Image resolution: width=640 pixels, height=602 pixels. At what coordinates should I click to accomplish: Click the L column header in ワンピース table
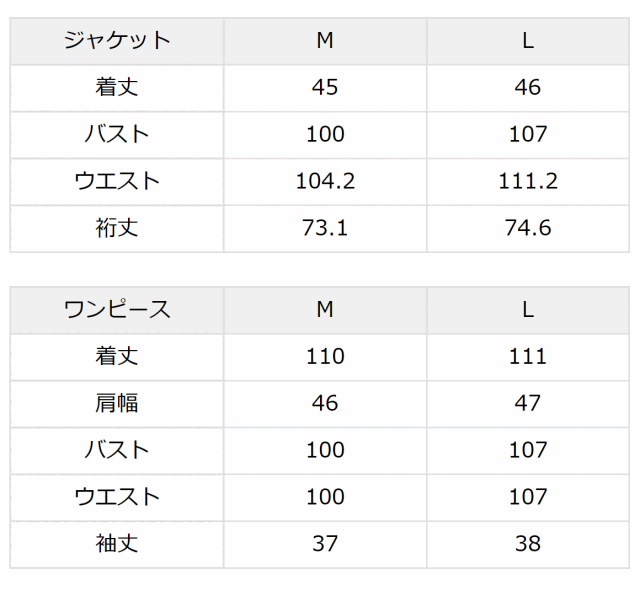click(528, 310)
